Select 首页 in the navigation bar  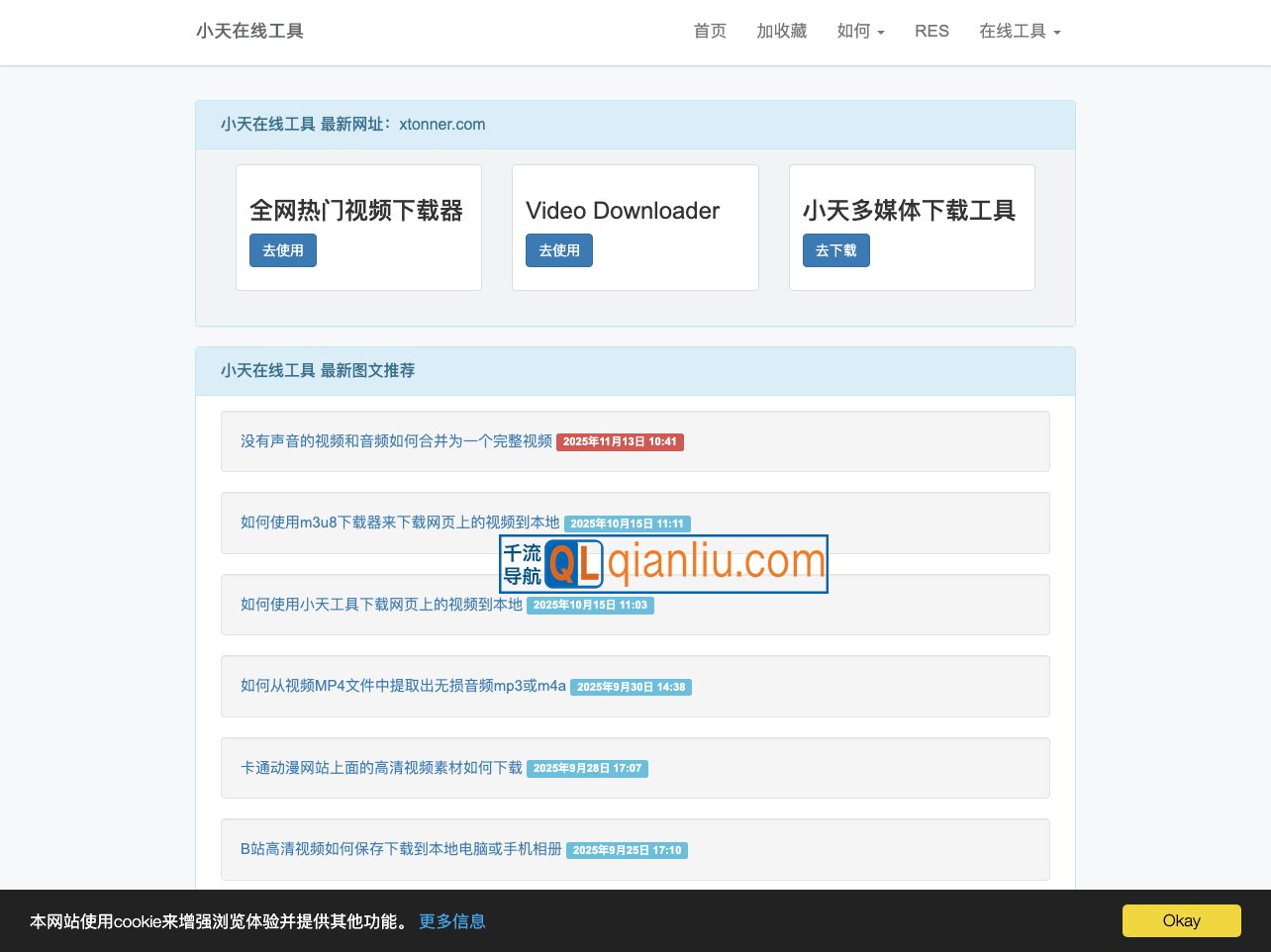(710, 31)
